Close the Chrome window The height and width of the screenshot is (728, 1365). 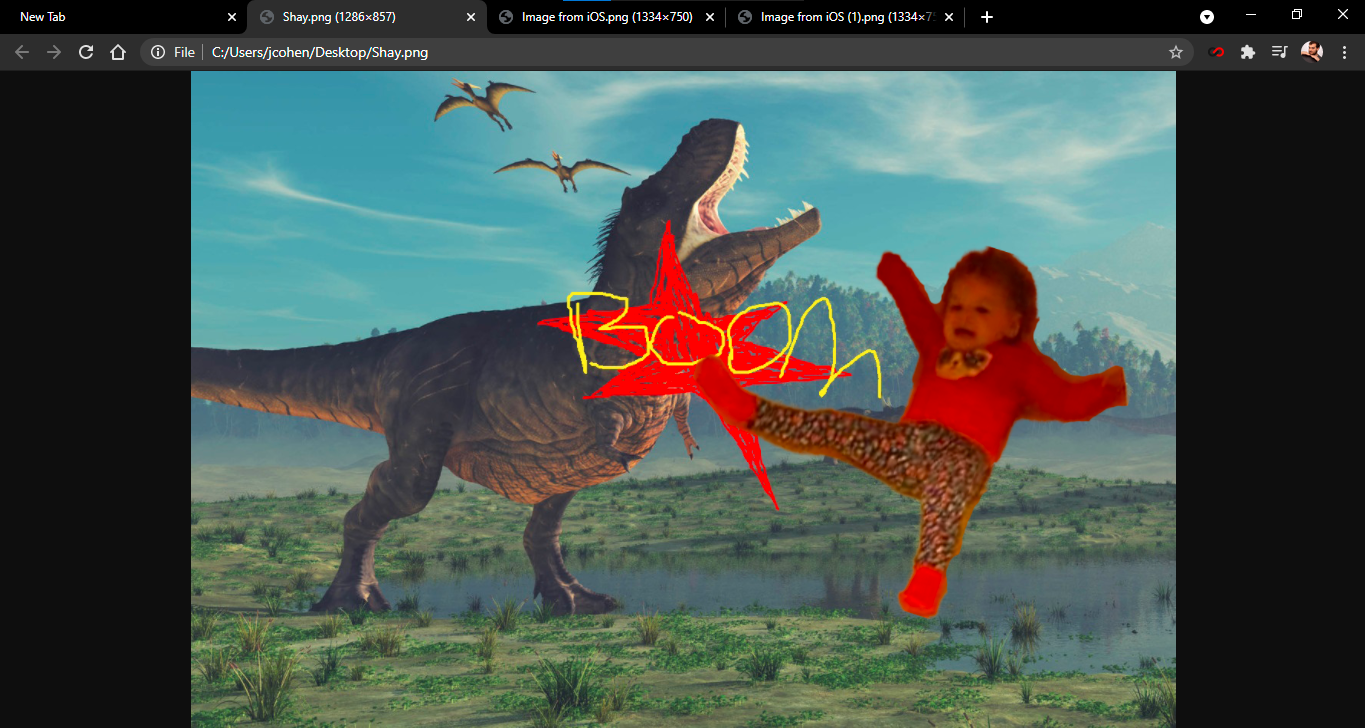1343,15
